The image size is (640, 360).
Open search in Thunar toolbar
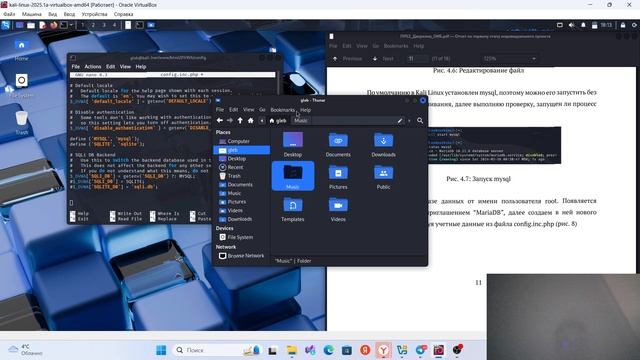click(x=420, y=121)
